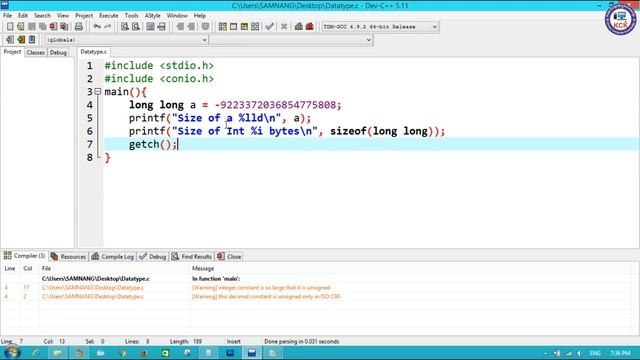The width and height of the screenshot is (640, 360).
Task: Open Replace with the second magnifier icon
Action: click(136, 27)
